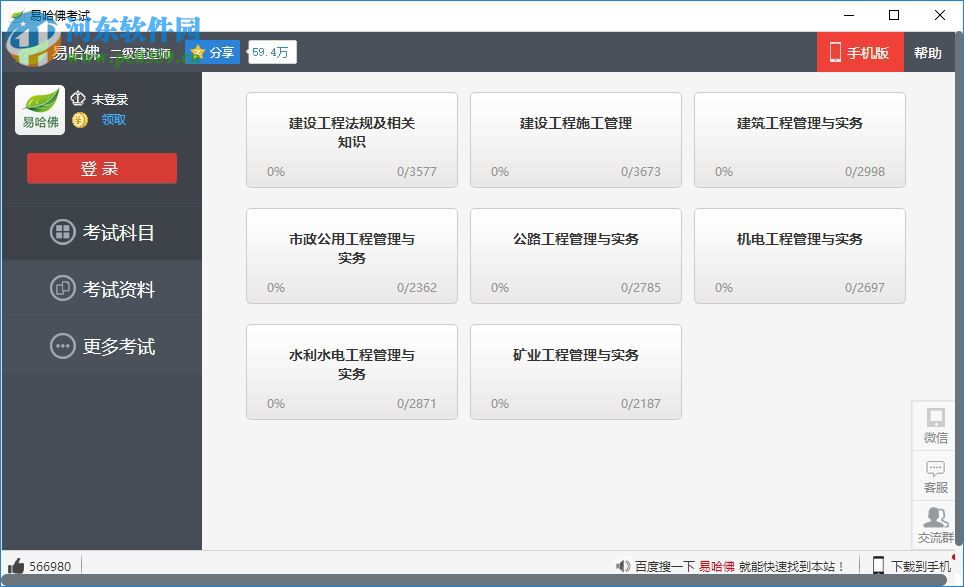Open 帮助 in the top right
The height and width of the screenshot is (587, 964).
tap(929, 52)
